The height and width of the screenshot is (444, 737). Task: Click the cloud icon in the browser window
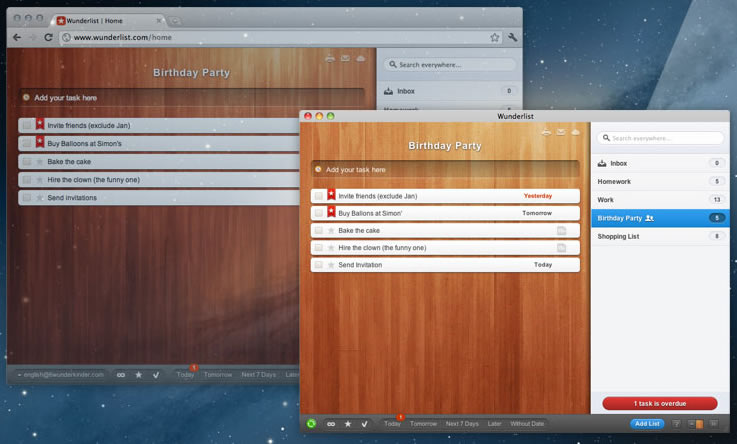pos(361,59)
